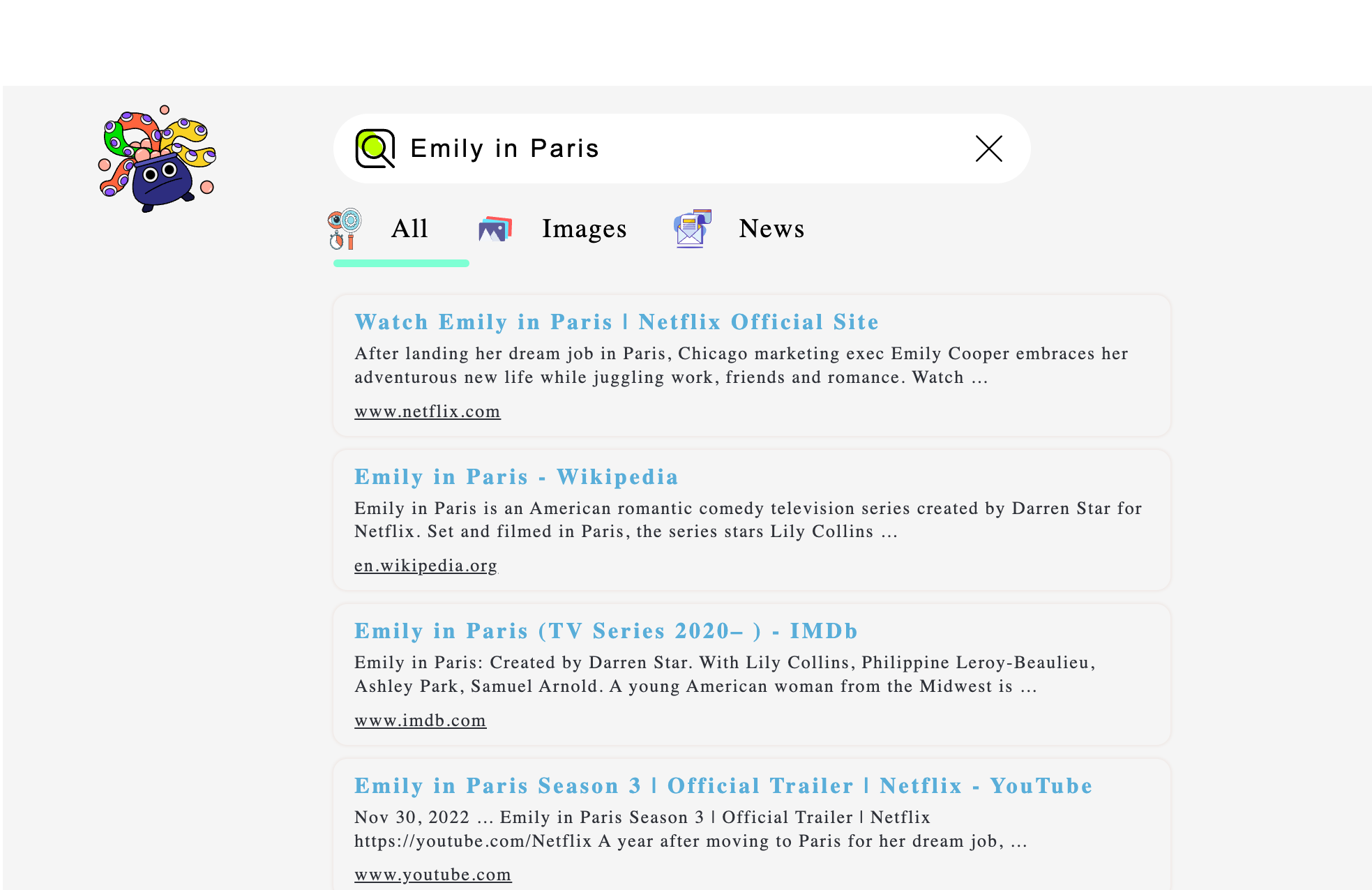
Task: Open Emily in Paris Wikipedia result title
Action: coord(516,477)
